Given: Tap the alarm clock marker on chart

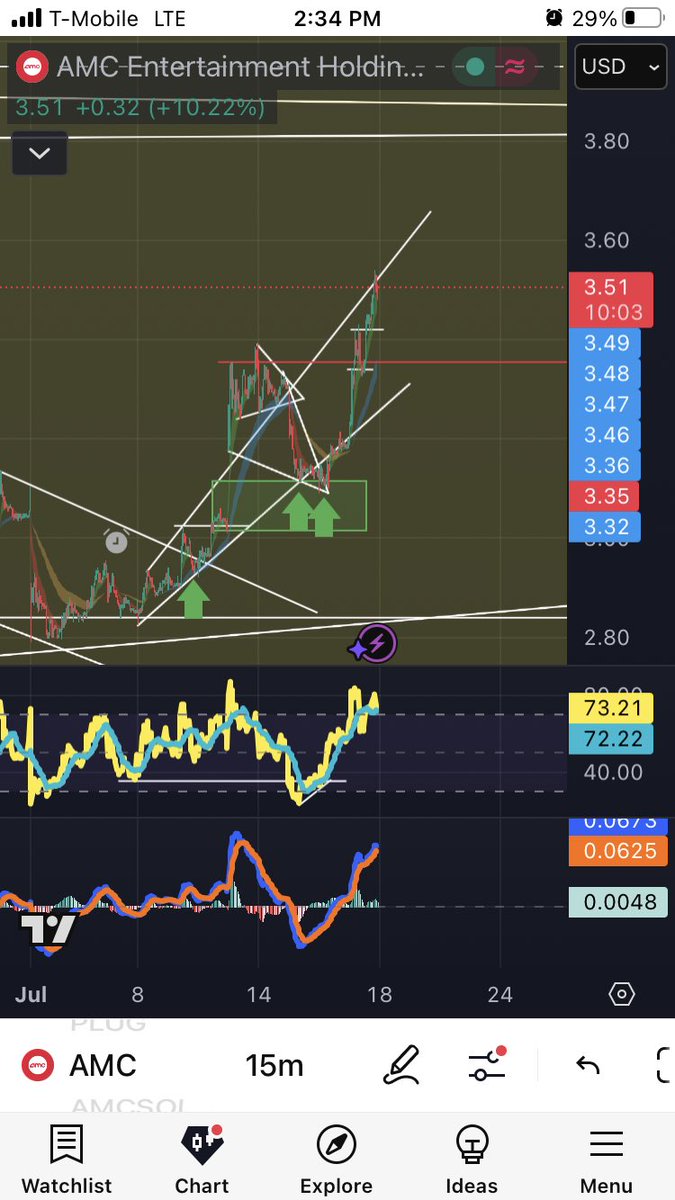Looking at the screenshot, I should (x=116, y=541).
